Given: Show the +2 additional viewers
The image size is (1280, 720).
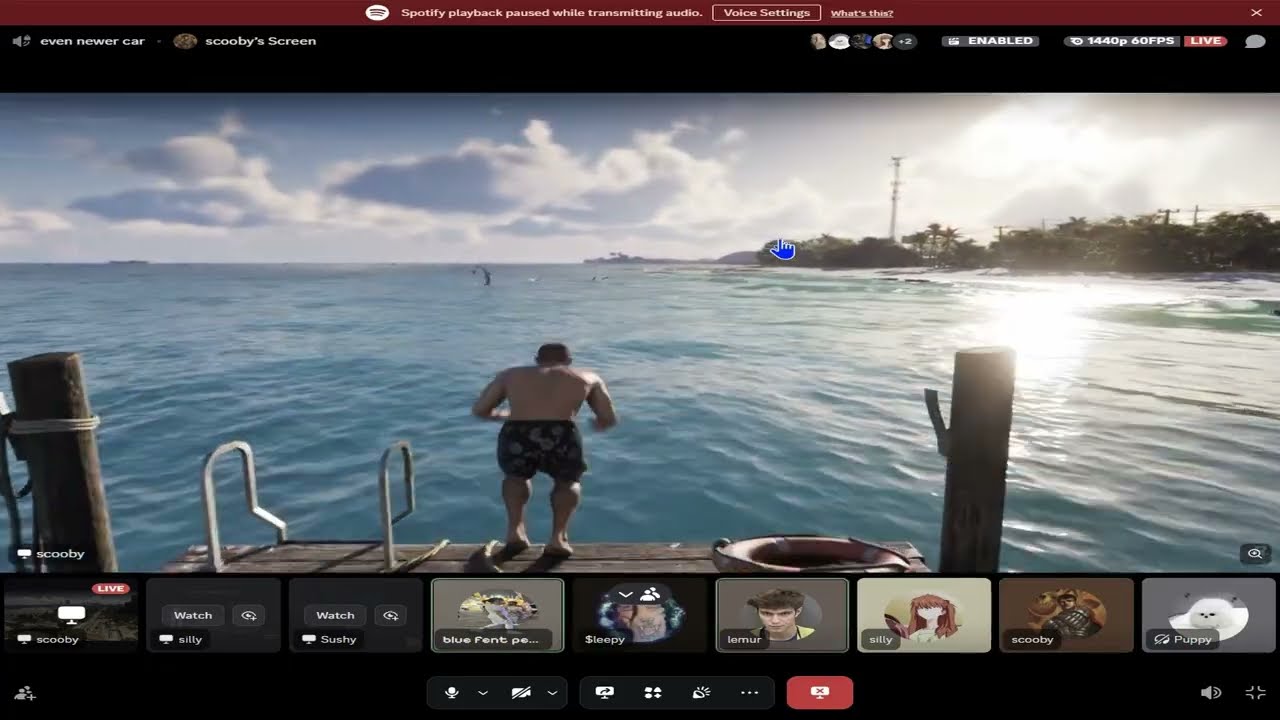Looking at the screenshot, I should tap(904, 41).
